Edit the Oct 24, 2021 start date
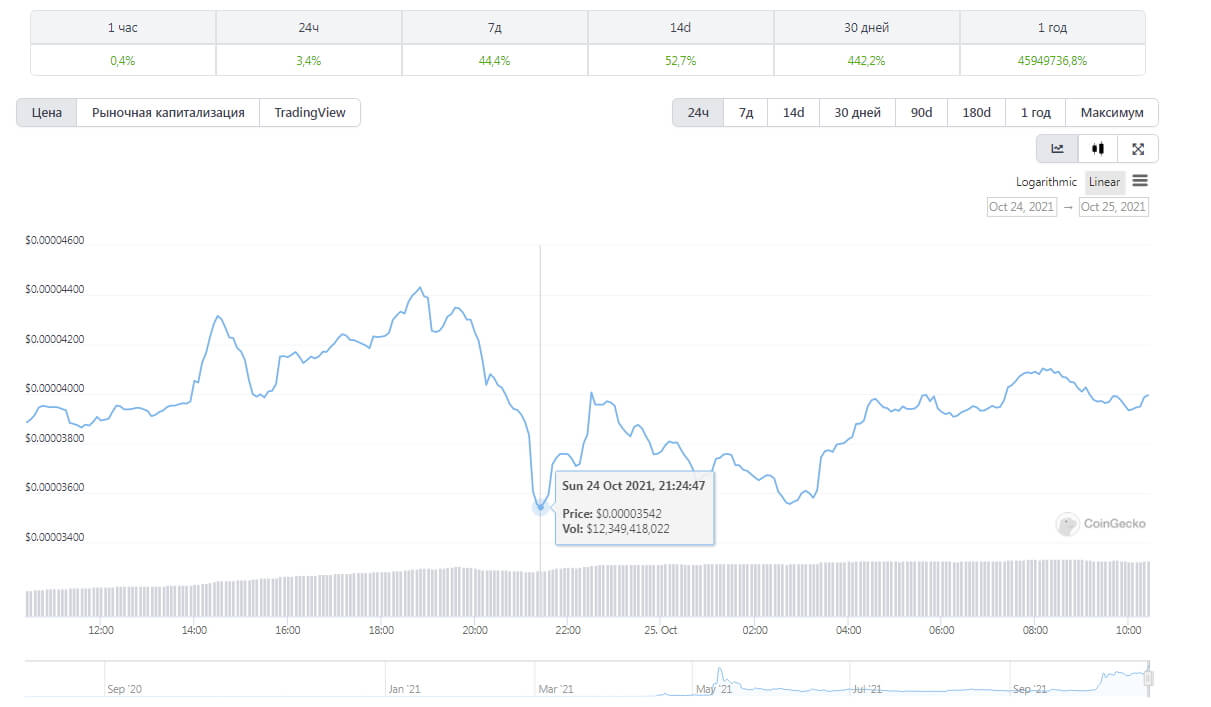The width and height of the screenshot is (1211, 707). pos(1021,207)
